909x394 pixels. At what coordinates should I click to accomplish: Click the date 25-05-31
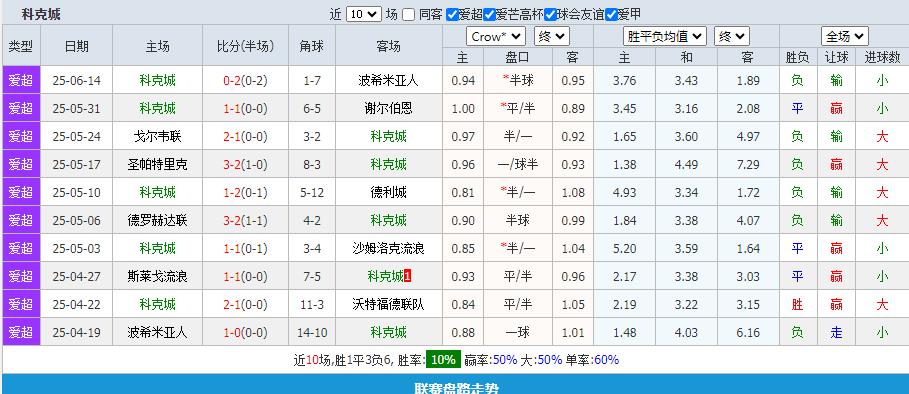[77, 109]
